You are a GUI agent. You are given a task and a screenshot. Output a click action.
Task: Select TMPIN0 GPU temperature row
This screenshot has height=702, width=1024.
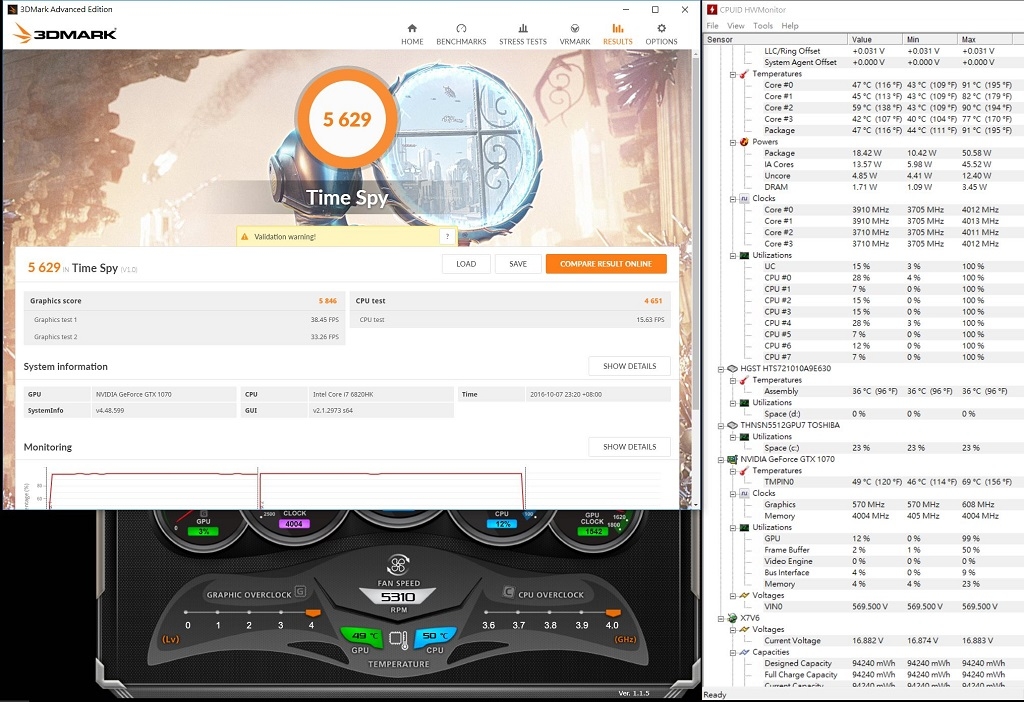tap(888, 482)
